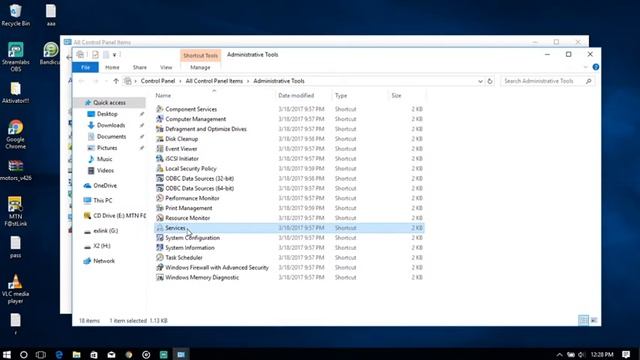640x360 pixels.
Task: Open the Windows Start menu
Action: (x=7, y=354)
